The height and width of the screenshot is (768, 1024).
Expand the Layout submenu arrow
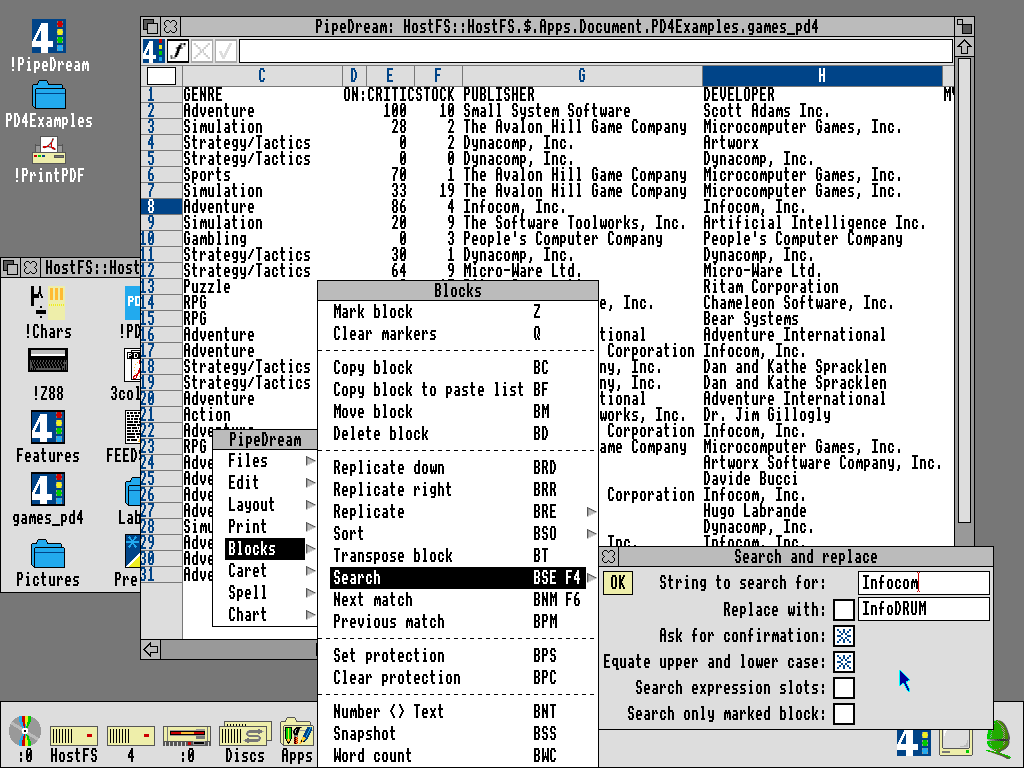pyautogui.click(x=310, y=505)
